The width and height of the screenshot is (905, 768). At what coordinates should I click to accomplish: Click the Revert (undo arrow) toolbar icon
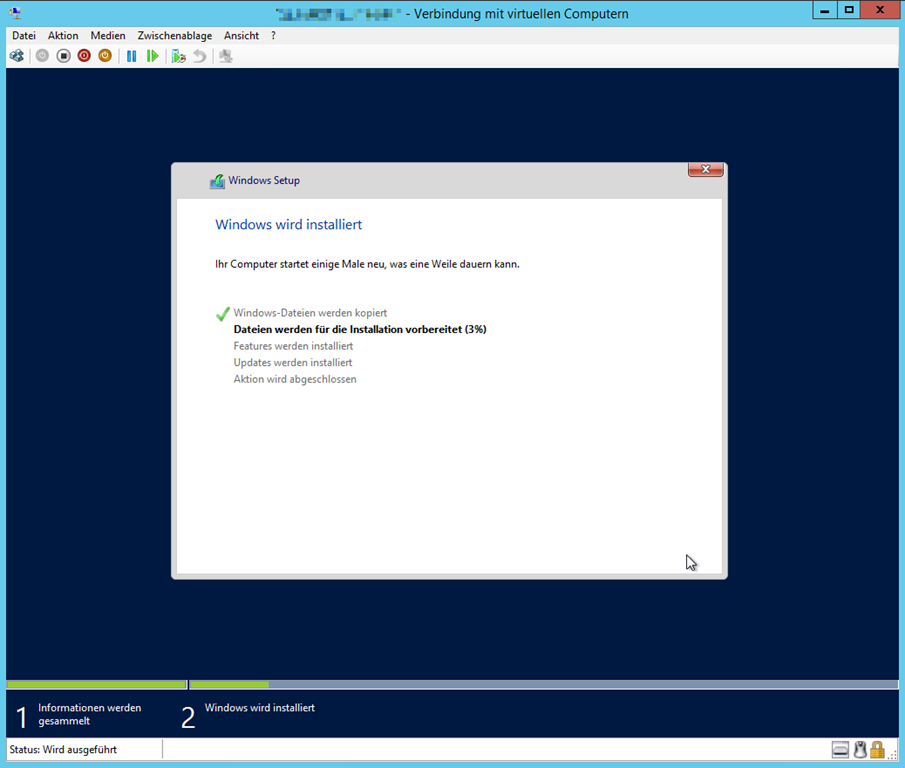tap(200, 56)
